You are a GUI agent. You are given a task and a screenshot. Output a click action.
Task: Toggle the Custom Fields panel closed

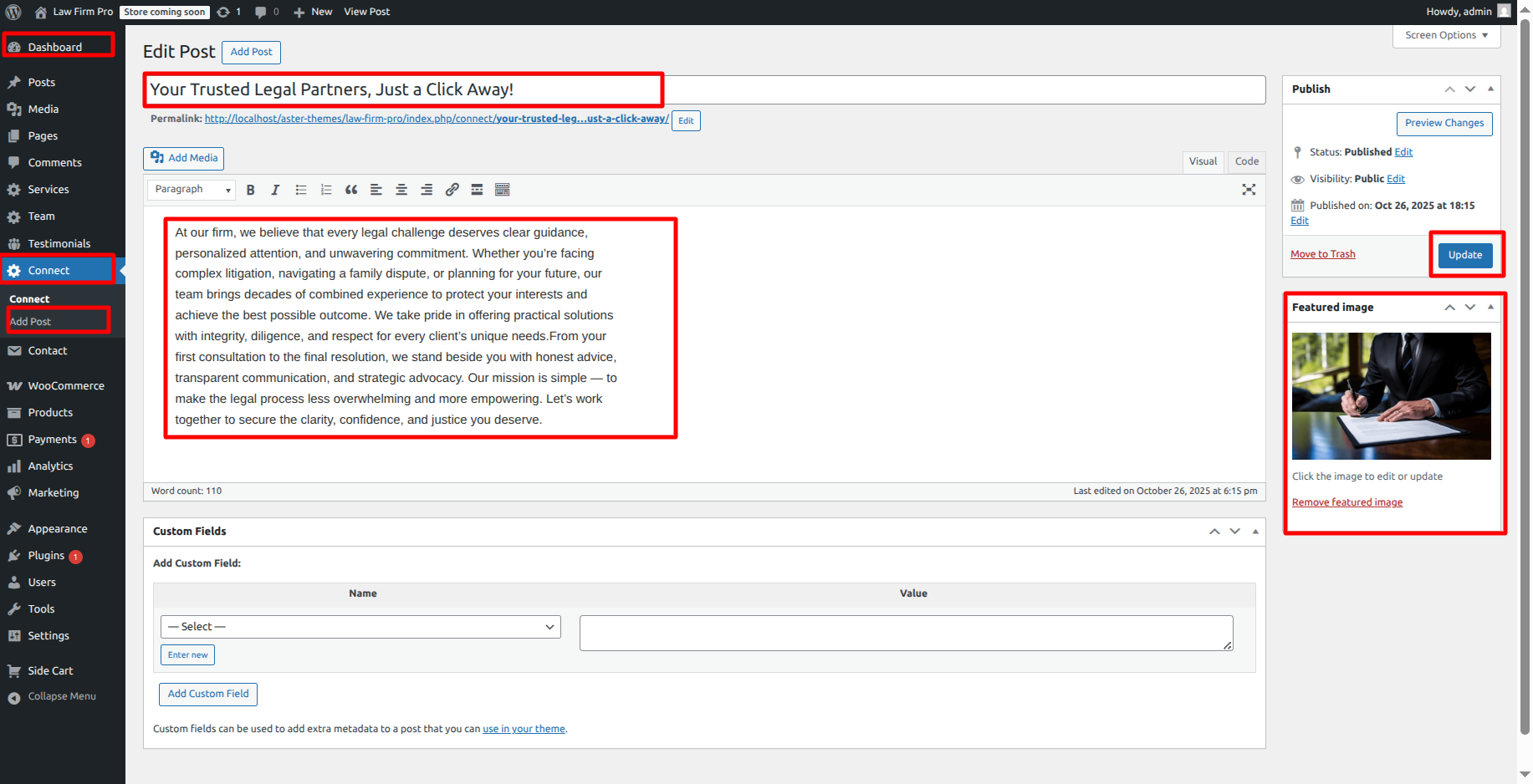(x=1255, y=532)
